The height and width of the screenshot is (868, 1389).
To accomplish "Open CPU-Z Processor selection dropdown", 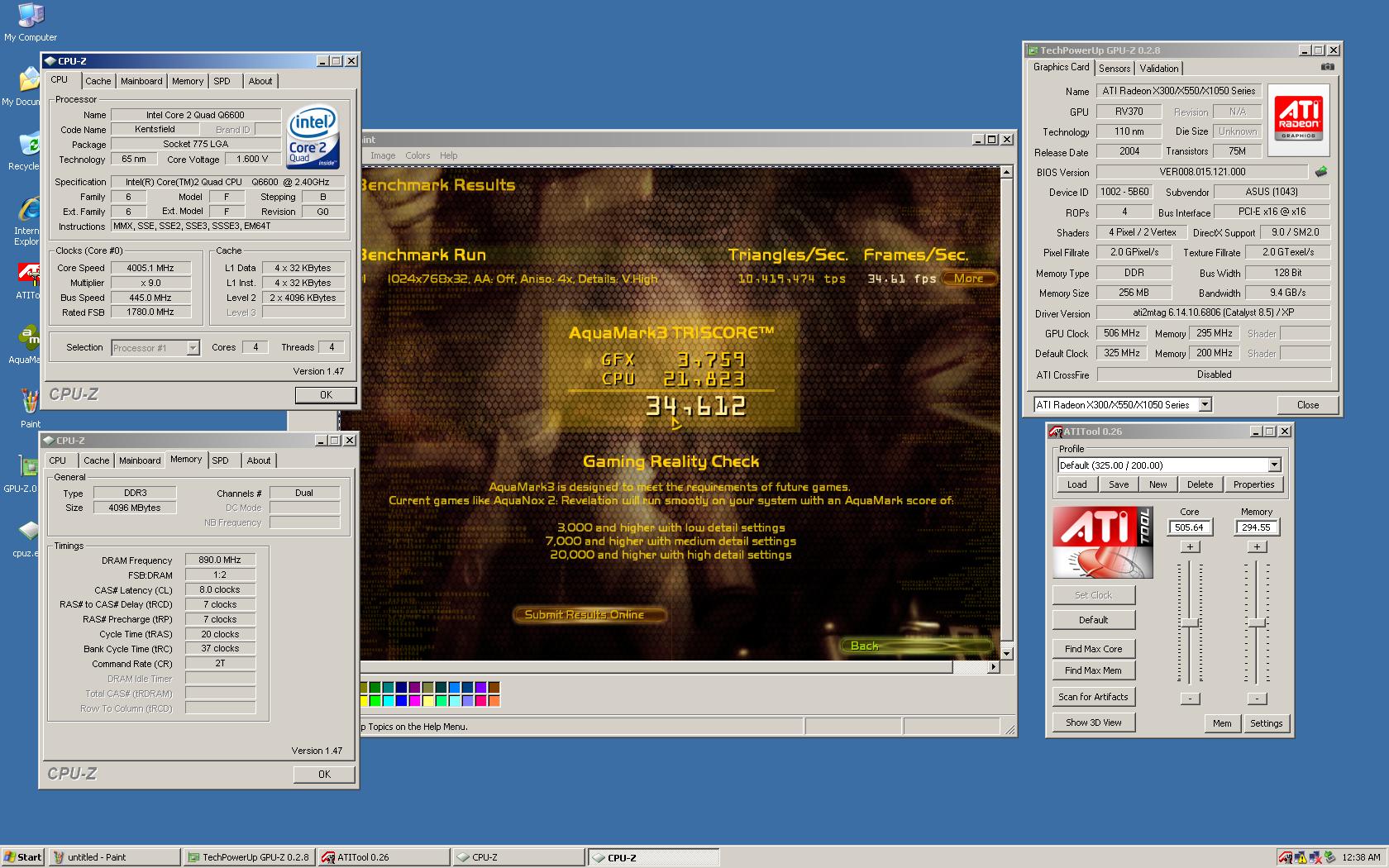I will 193,348.
